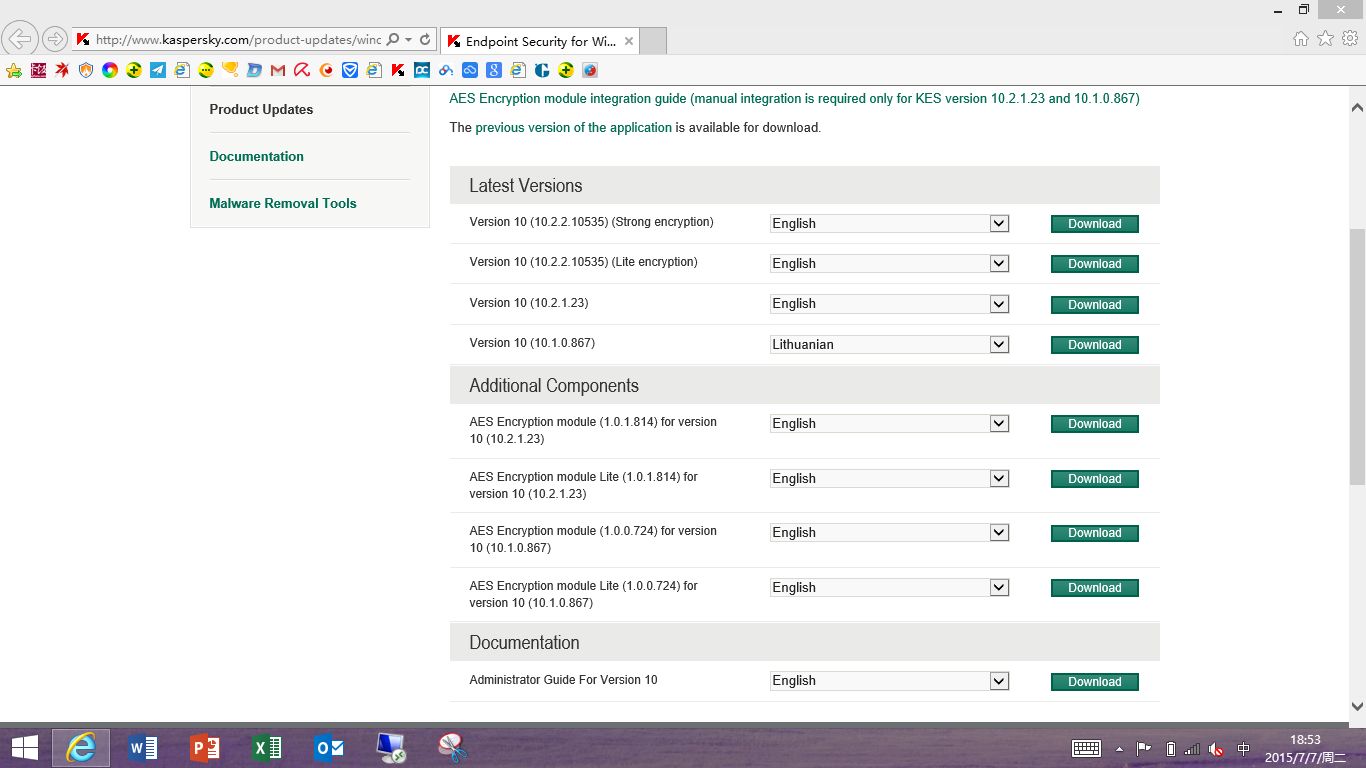Open language dropdown for Version 10 (10.2.1.23)

[889, 303]
